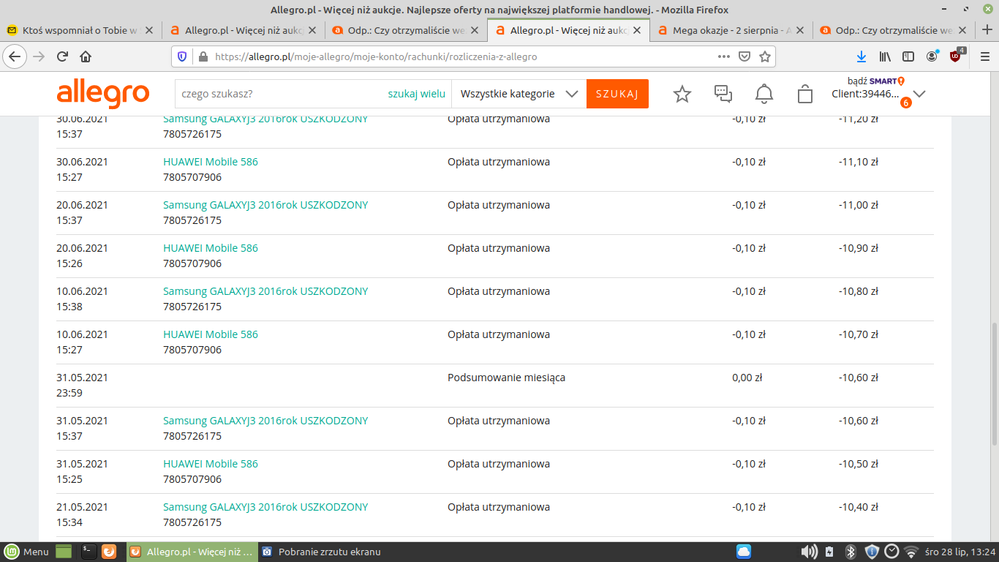999x562 pixels.
Task: Go back using the browser back arrow
Action: pos(15,57)
